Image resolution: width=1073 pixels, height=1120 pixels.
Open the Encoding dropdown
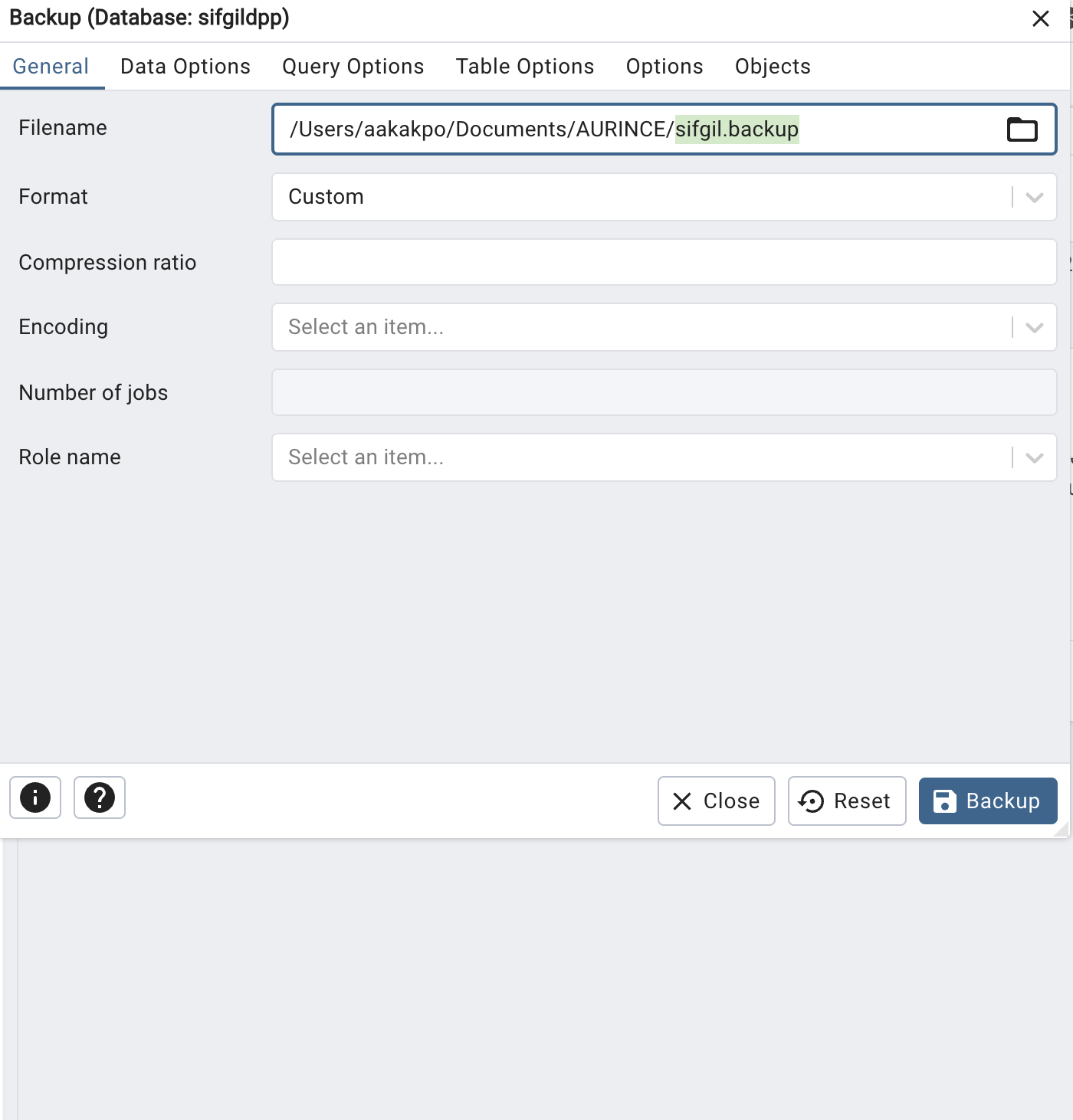pyautogui.click(x=1034, y=328)
